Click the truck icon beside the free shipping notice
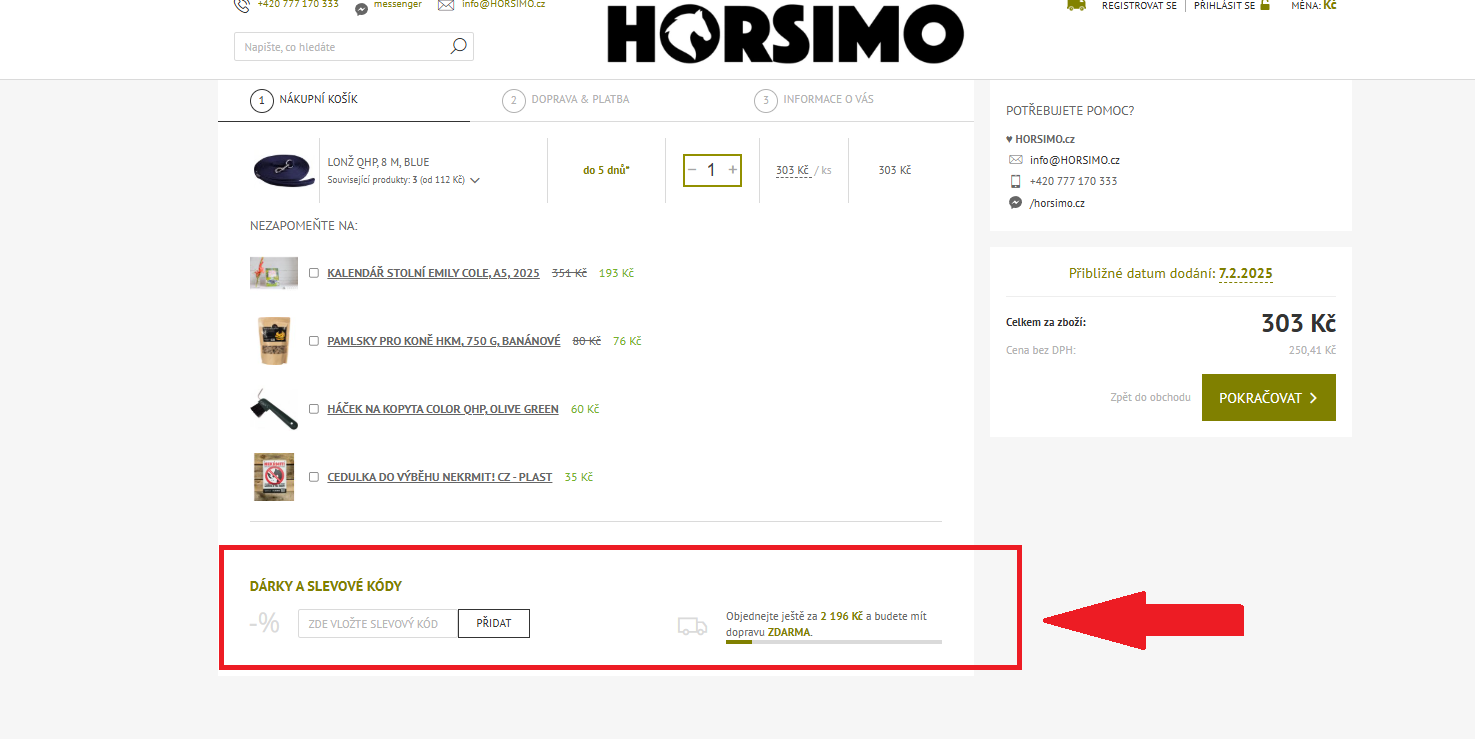1475x739 pixels. [x=692, y=626]
